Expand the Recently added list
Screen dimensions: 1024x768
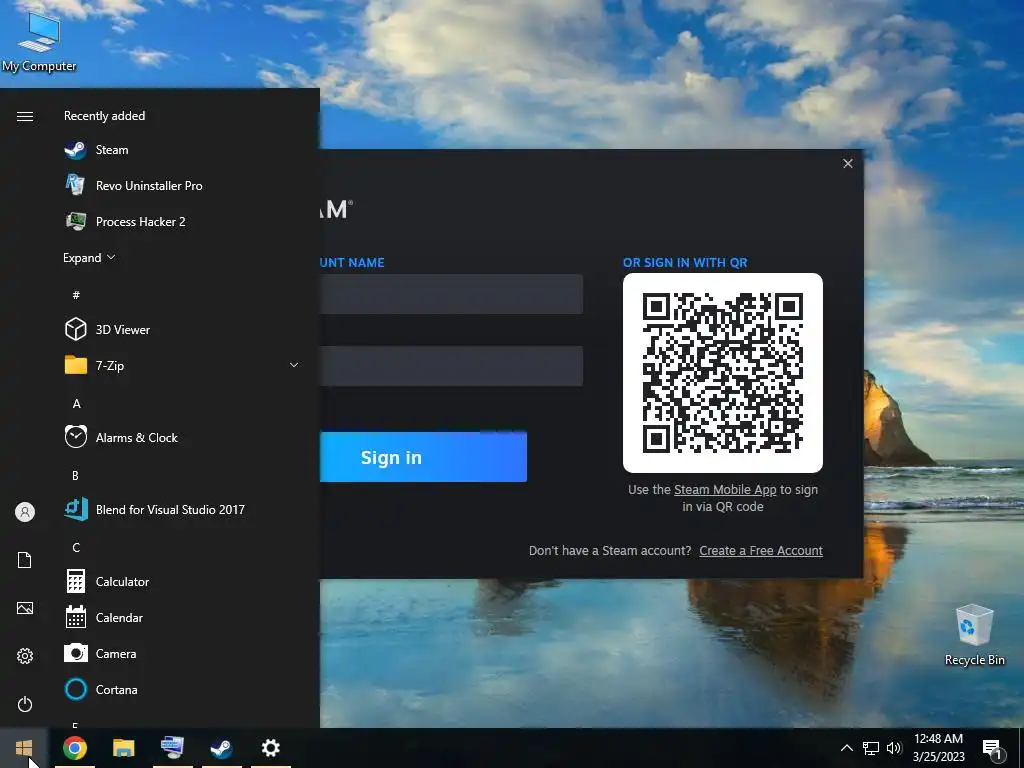pyautogui.click(x=89, y=257)
